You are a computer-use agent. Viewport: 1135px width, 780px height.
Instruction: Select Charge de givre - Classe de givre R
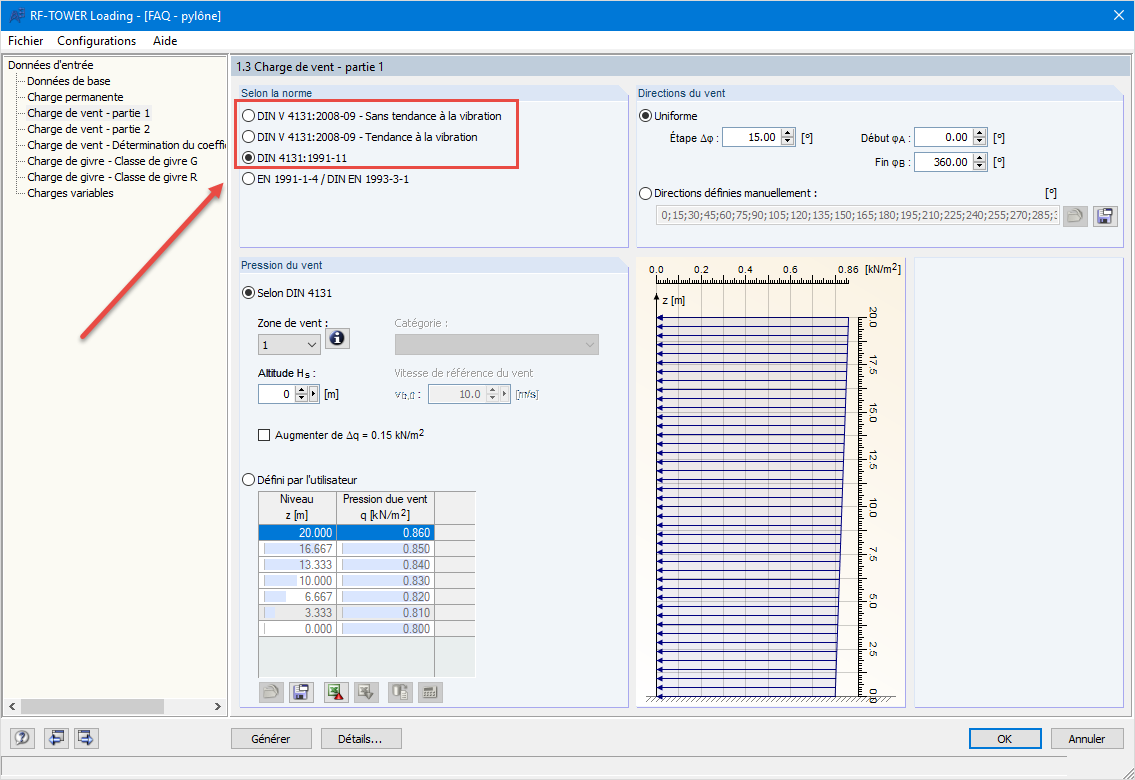tap(112, 177)
